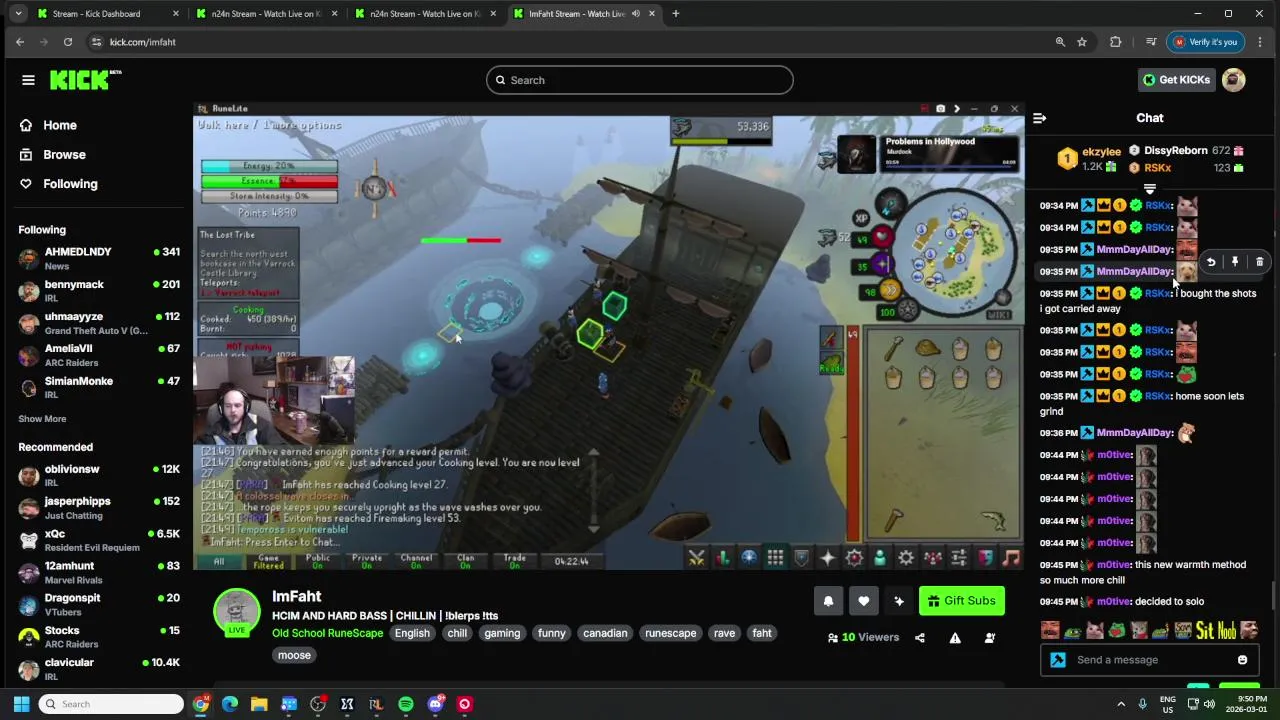
Task: Select the Sit emote in quick emotes
Action: coord(1204,630)
